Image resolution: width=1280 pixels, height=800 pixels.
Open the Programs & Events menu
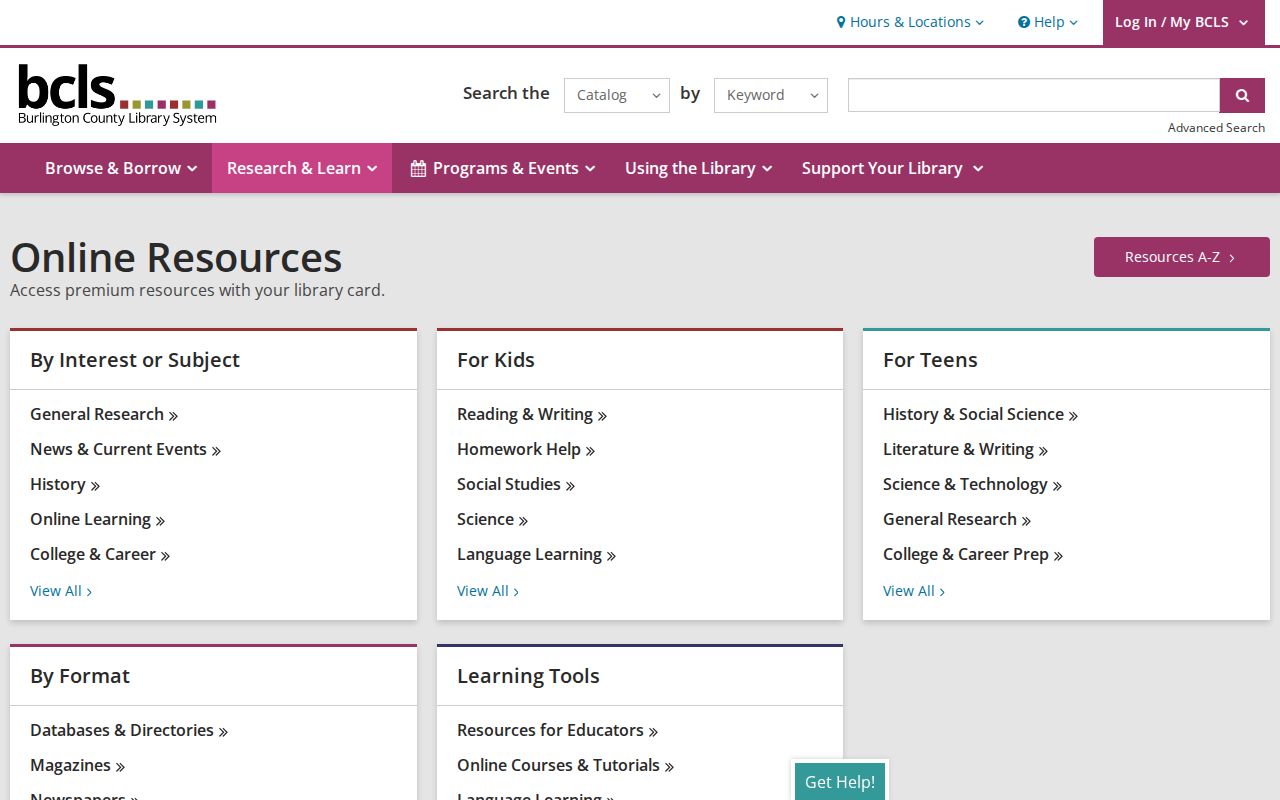503,168
